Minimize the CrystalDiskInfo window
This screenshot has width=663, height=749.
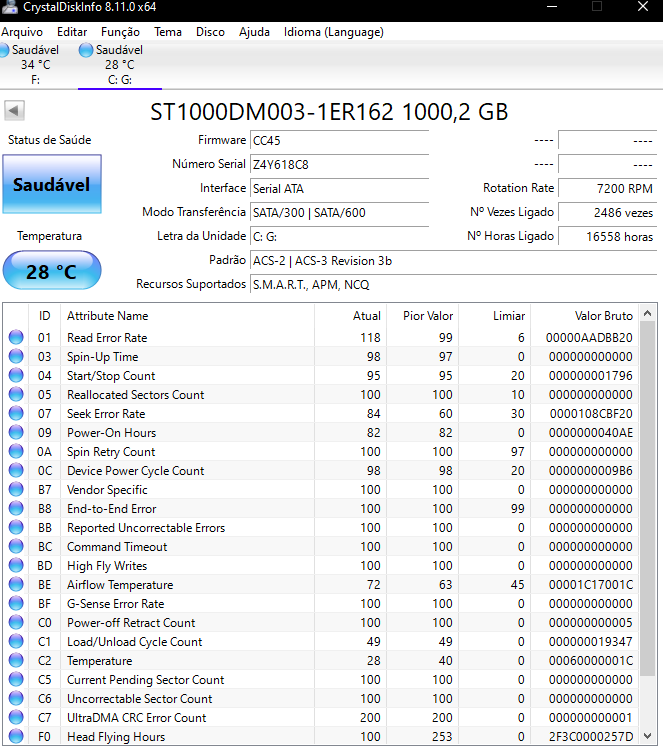click(552, 7)
